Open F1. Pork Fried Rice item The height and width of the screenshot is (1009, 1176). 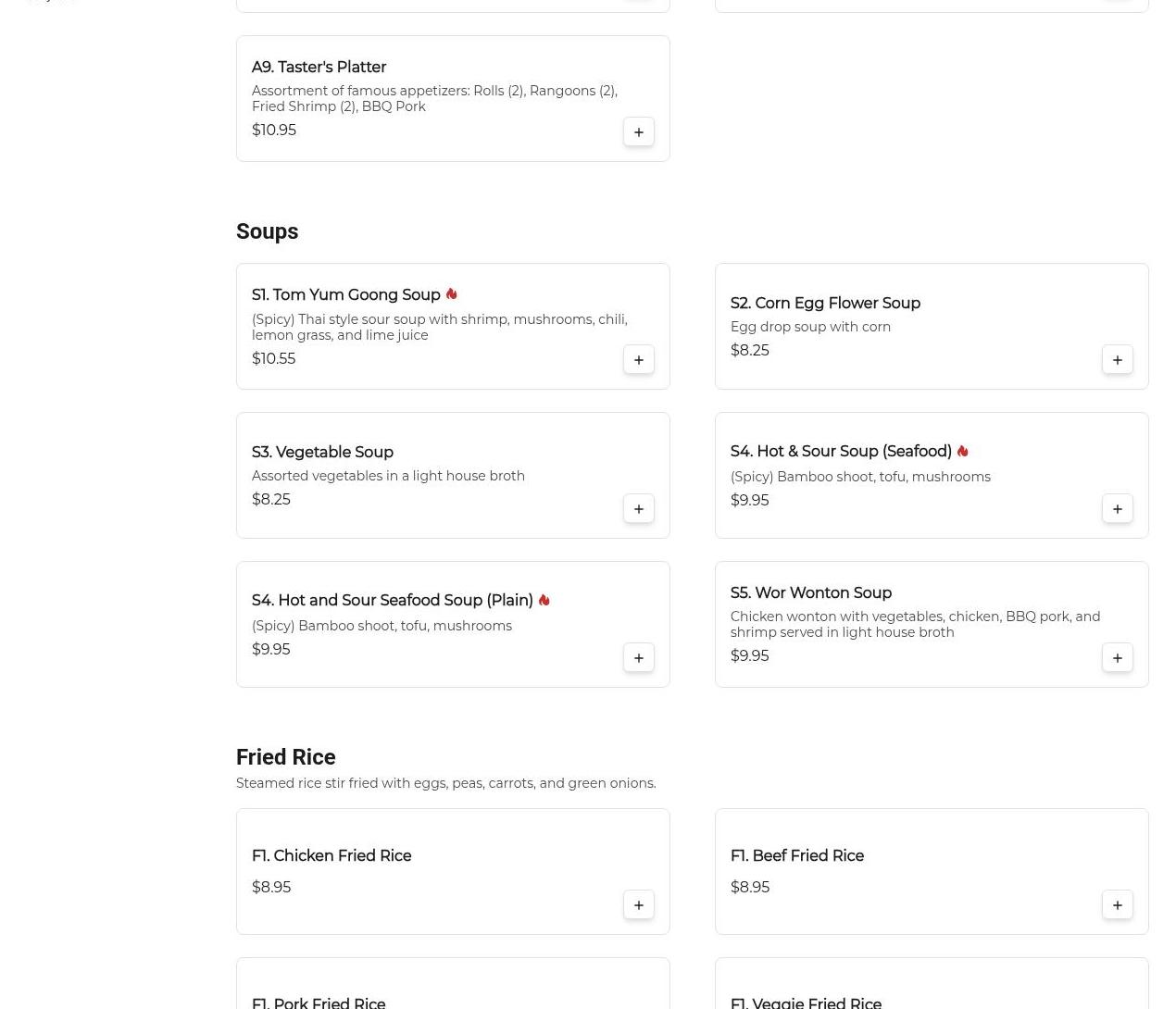pos(319,1003)
